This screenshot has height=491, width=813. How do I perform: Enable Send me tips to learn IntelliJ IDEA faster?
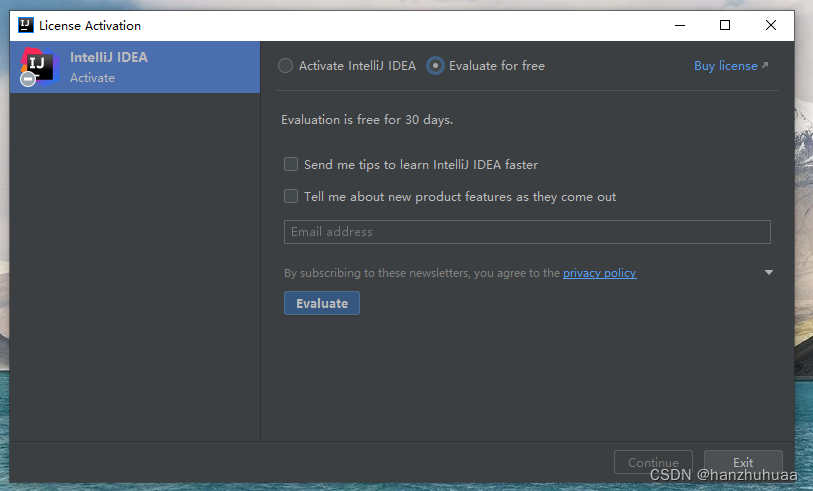coord(291,164)
